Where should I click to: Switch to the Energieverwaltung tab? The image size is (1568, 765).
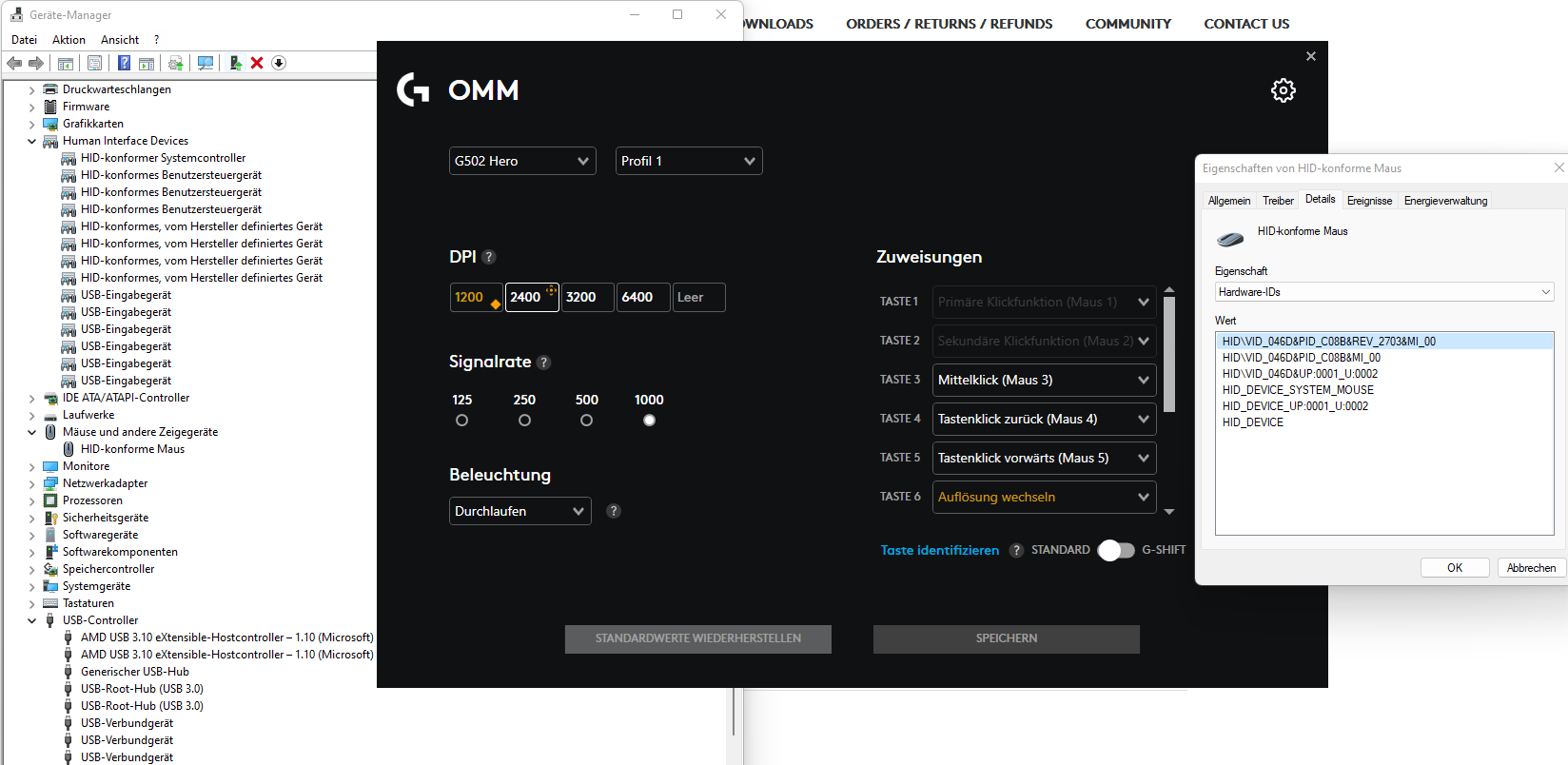coord(1445,201)
